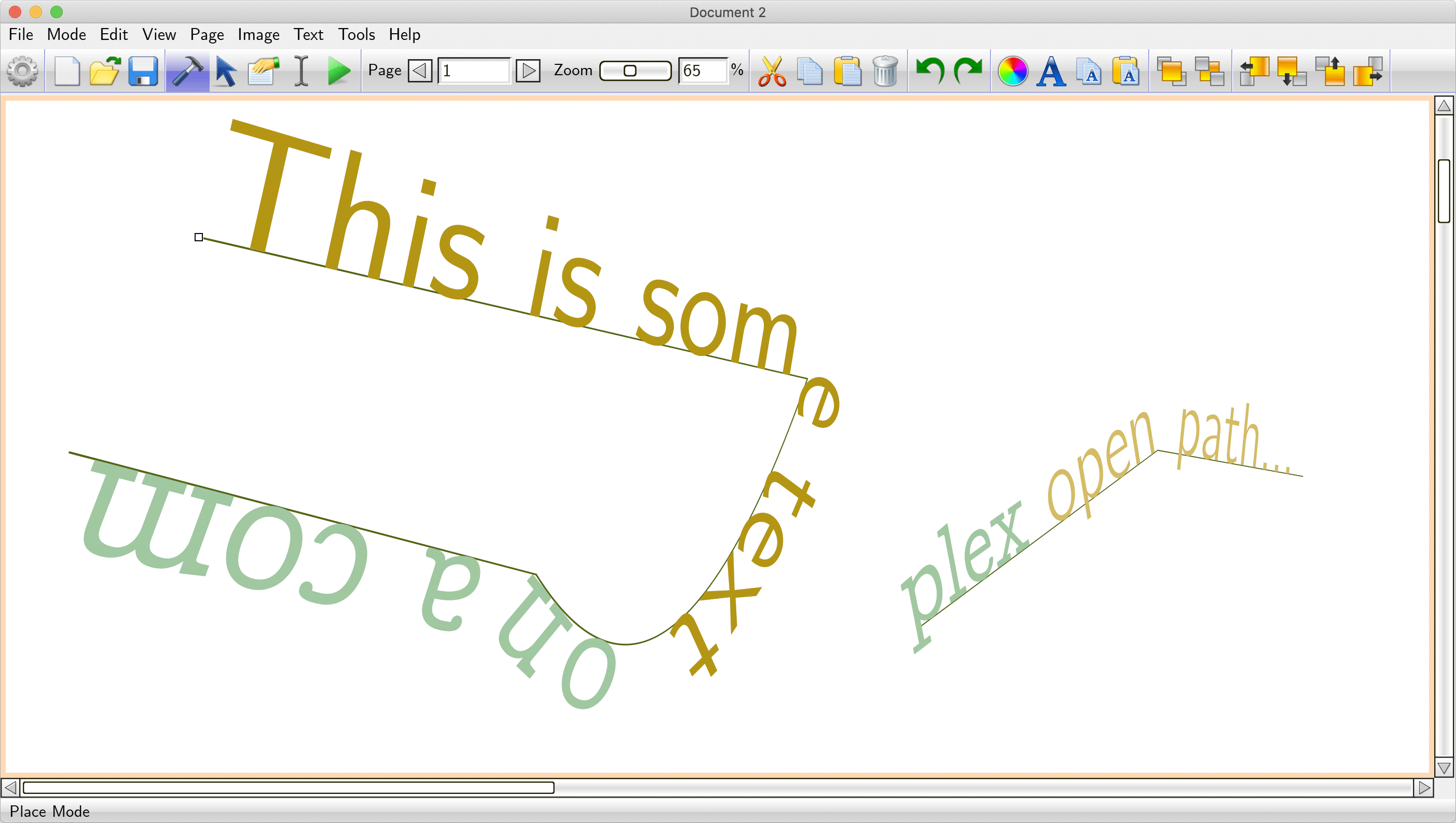Click the horizontal scrollbar thumb
Screen dimensions: 1456x823
click(x=289, y=787)
